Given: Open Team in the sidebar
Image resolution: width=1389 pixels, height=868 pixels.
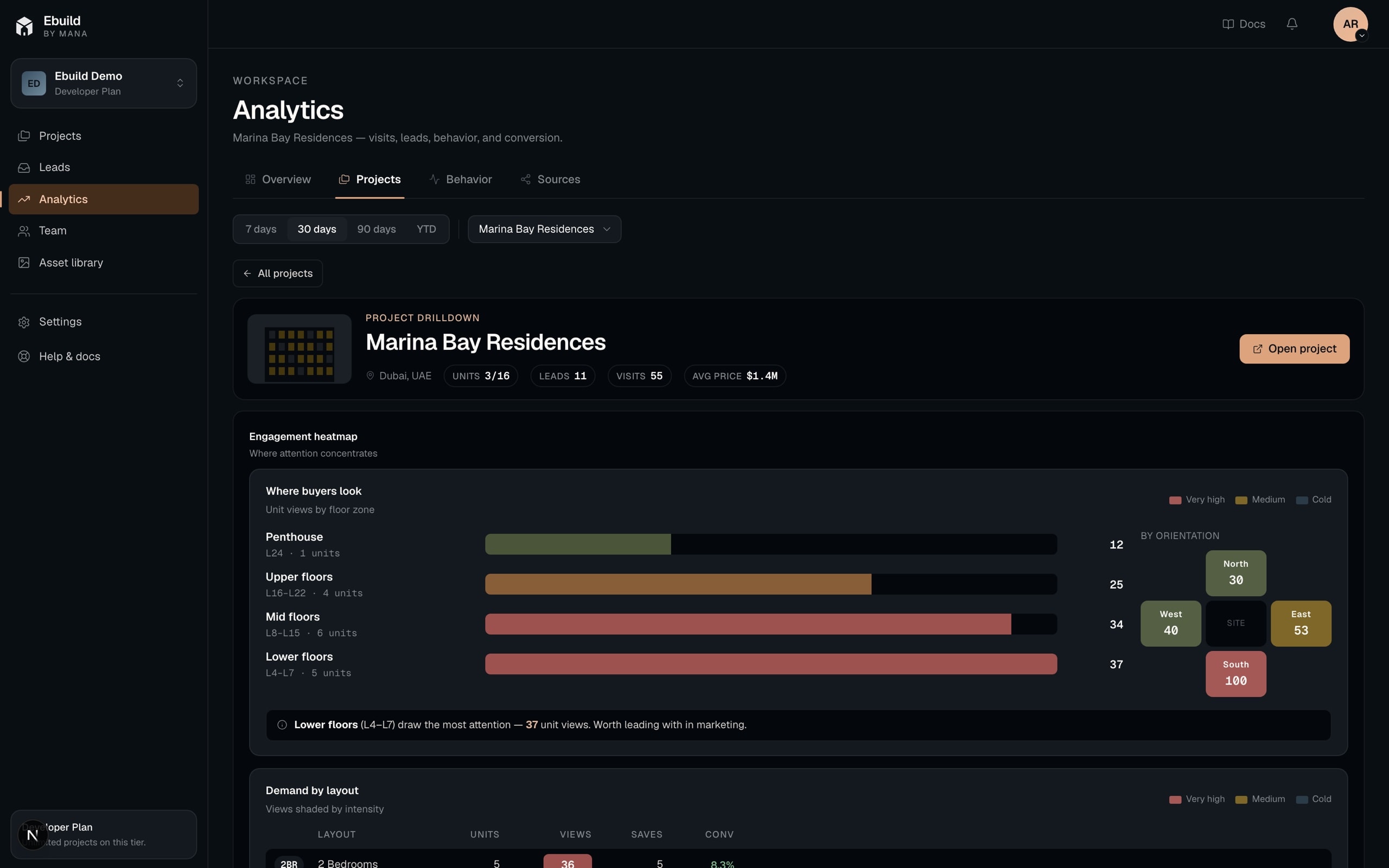Looking at the screenshot, I should [104, 231].
